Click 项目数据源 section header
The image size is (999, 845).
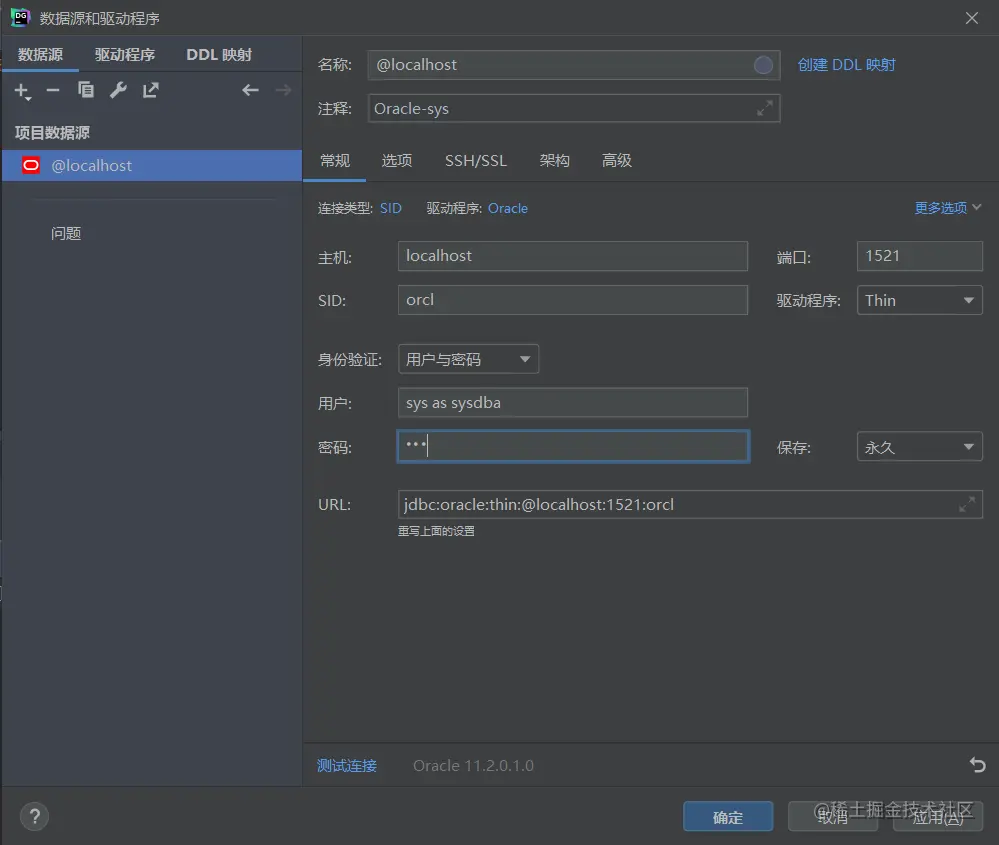tap(52, 133)
